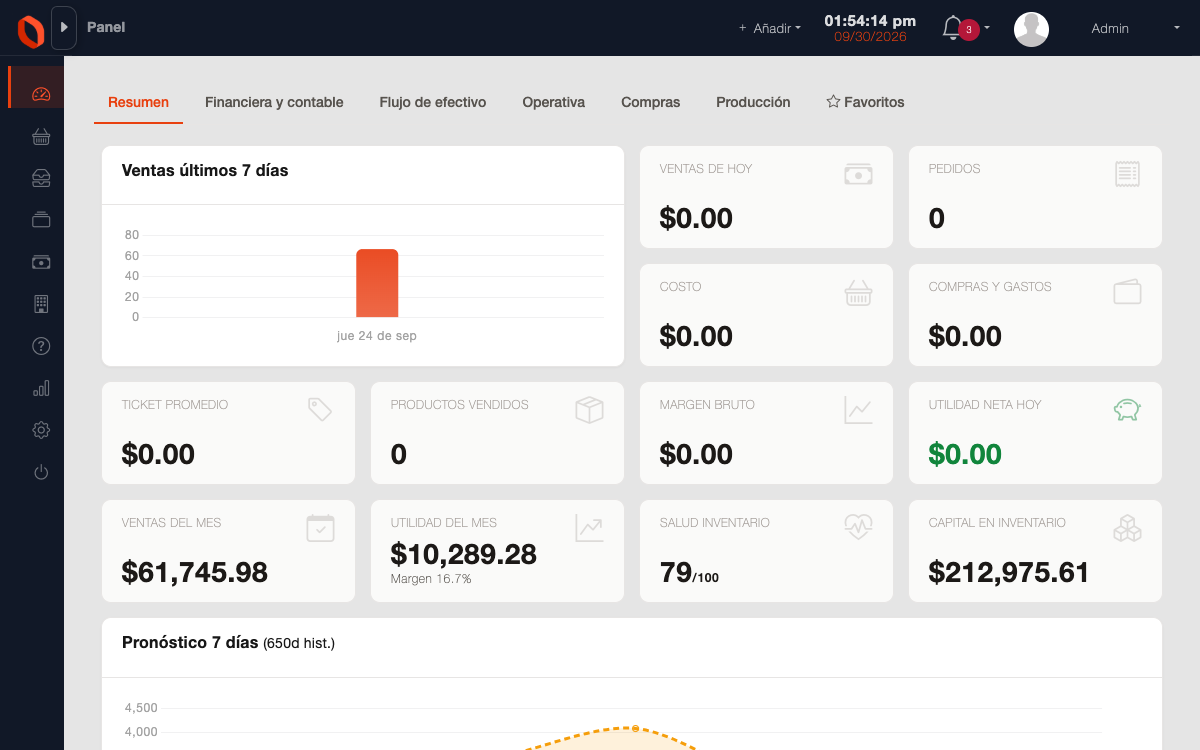Open the dropdown arrow beside notification bell

coord(987,28)
